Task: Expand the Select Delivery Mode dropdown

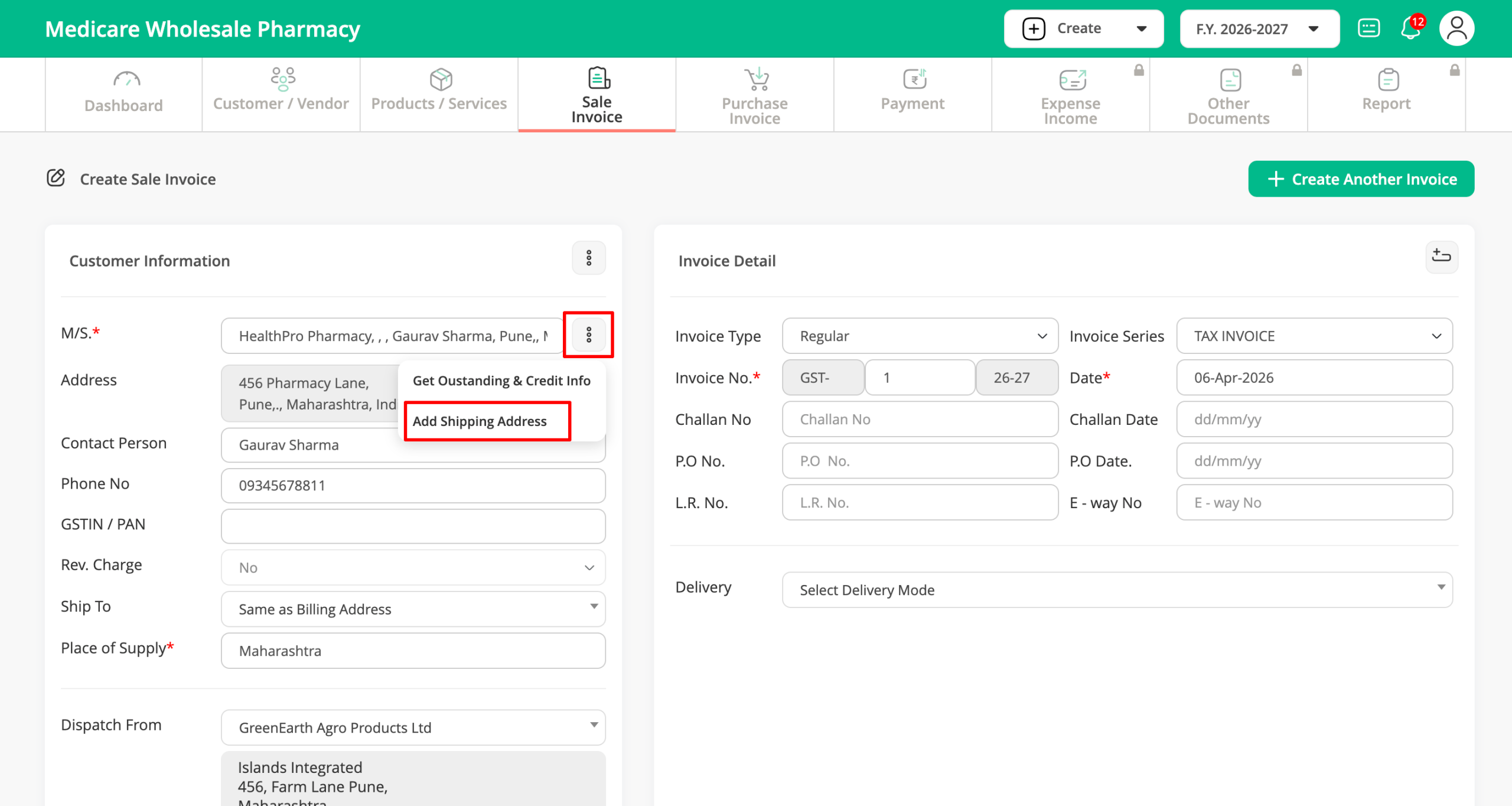Action: 1116,589
